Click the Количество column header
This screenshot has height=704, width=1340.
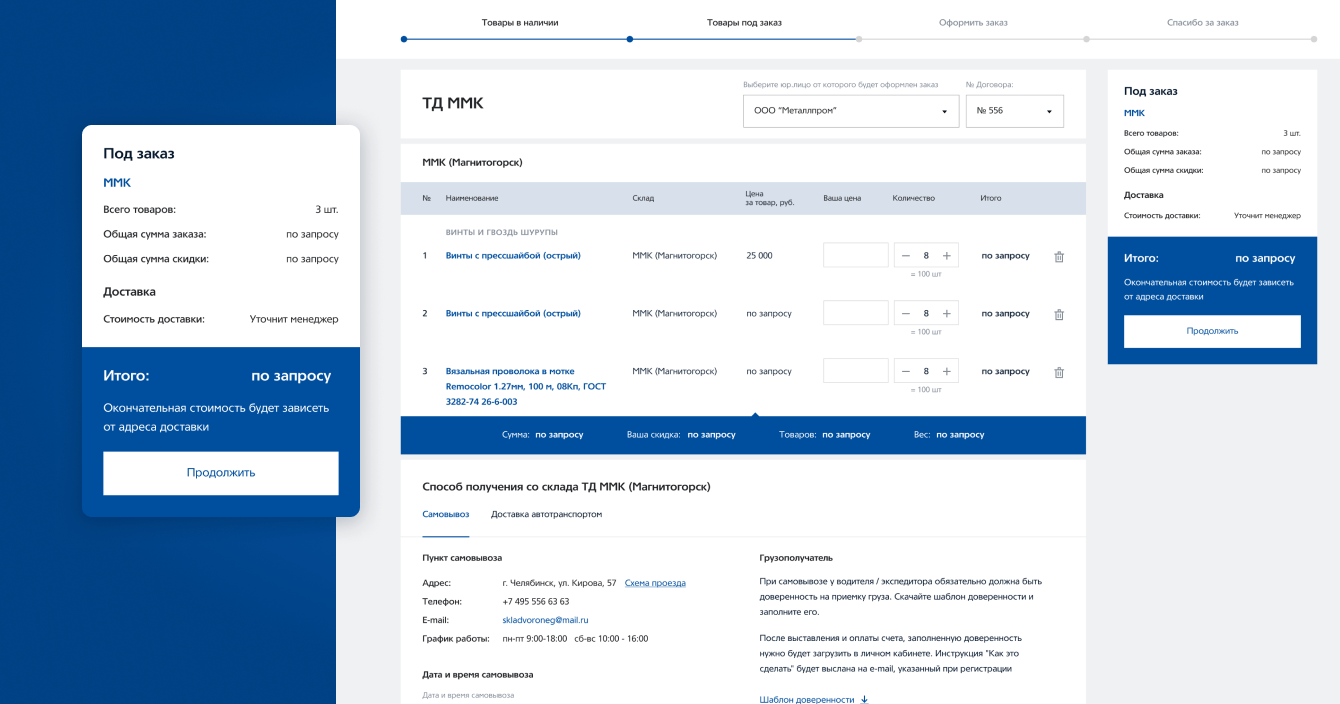(914, 198)
